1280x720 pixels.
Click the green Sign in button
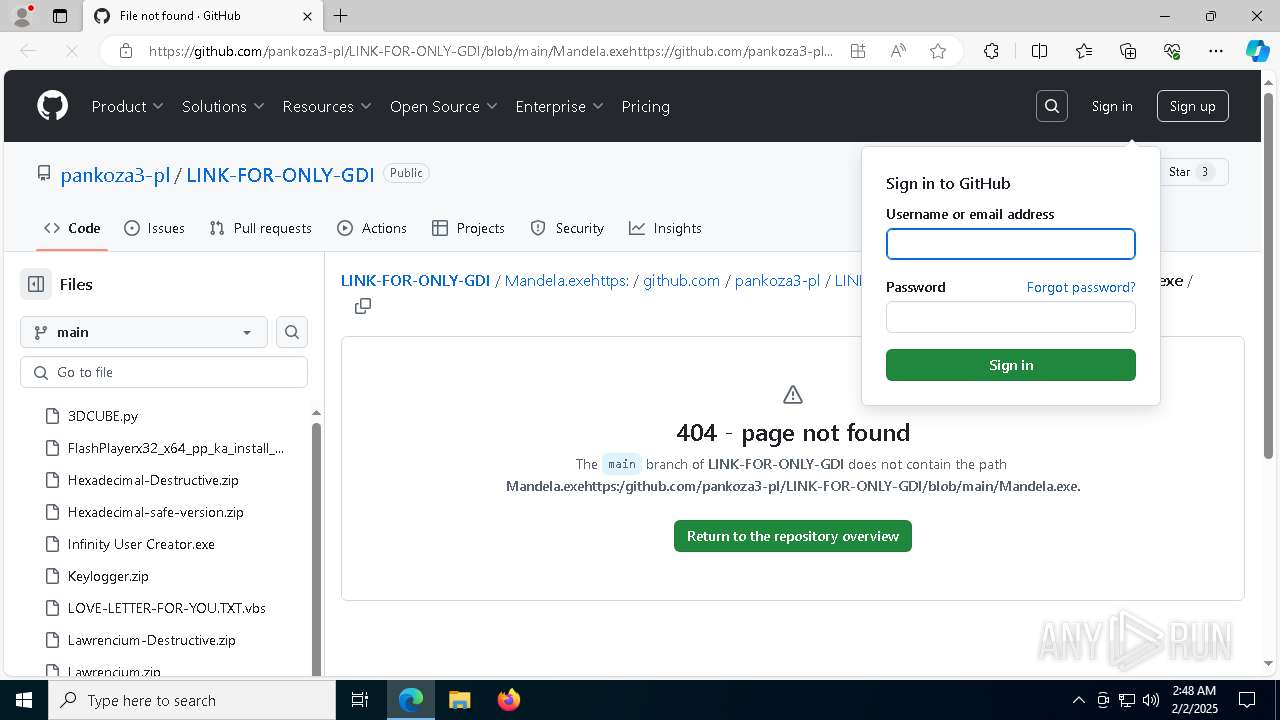click(x=1011, y=365)
